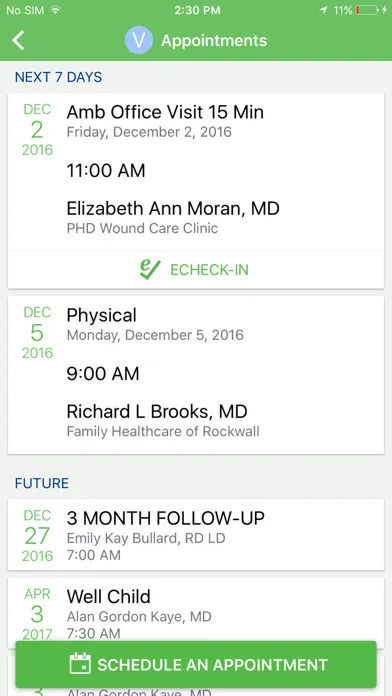Image resolution: width=392 pixels, height=696 pixels.
Task: Tap Elizabeth Ann Moran, MD provider name
Action: (x=173, y=208)
